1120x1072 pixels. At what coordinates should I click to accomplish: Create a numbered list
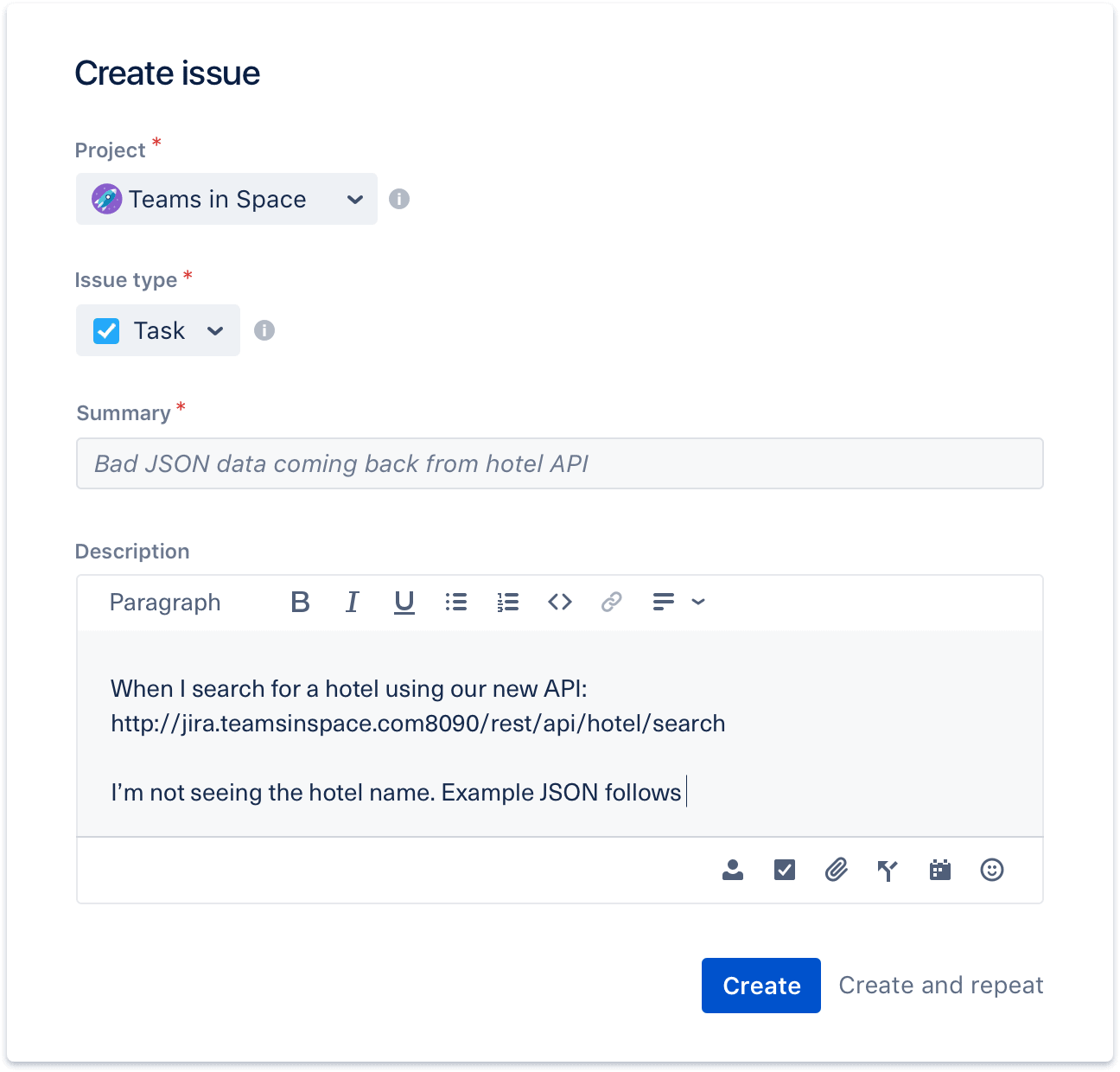pos(508,602)
